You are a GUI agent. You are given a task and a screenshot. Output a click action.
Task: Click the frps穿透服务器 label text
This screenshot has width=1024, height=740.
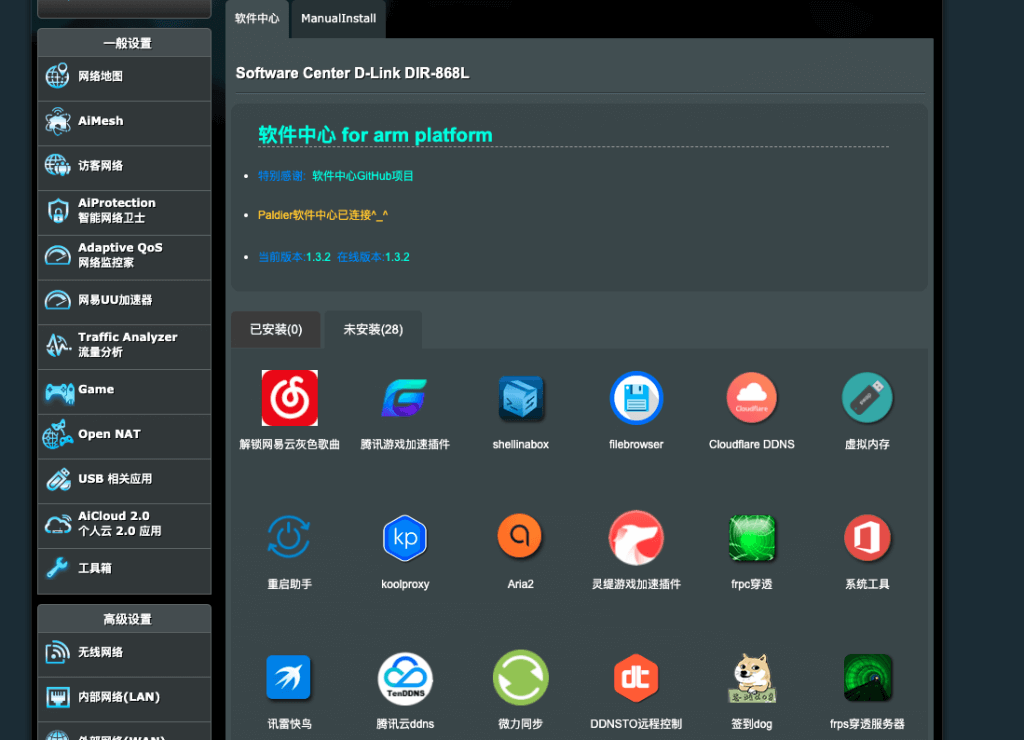[x=867, y=724]
